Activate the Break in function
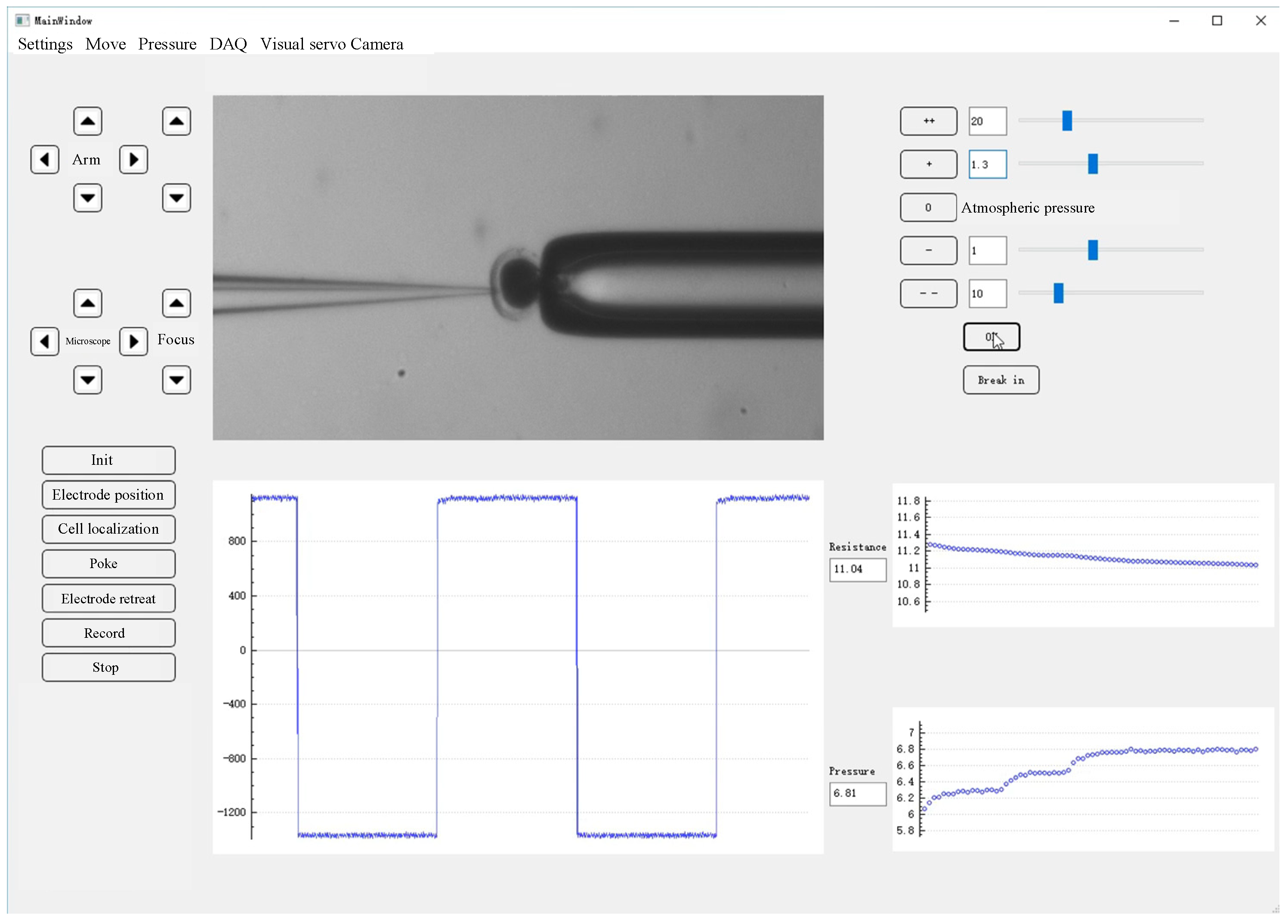The width and height of the screenshot is (1288, 924). pos(1001,380)
